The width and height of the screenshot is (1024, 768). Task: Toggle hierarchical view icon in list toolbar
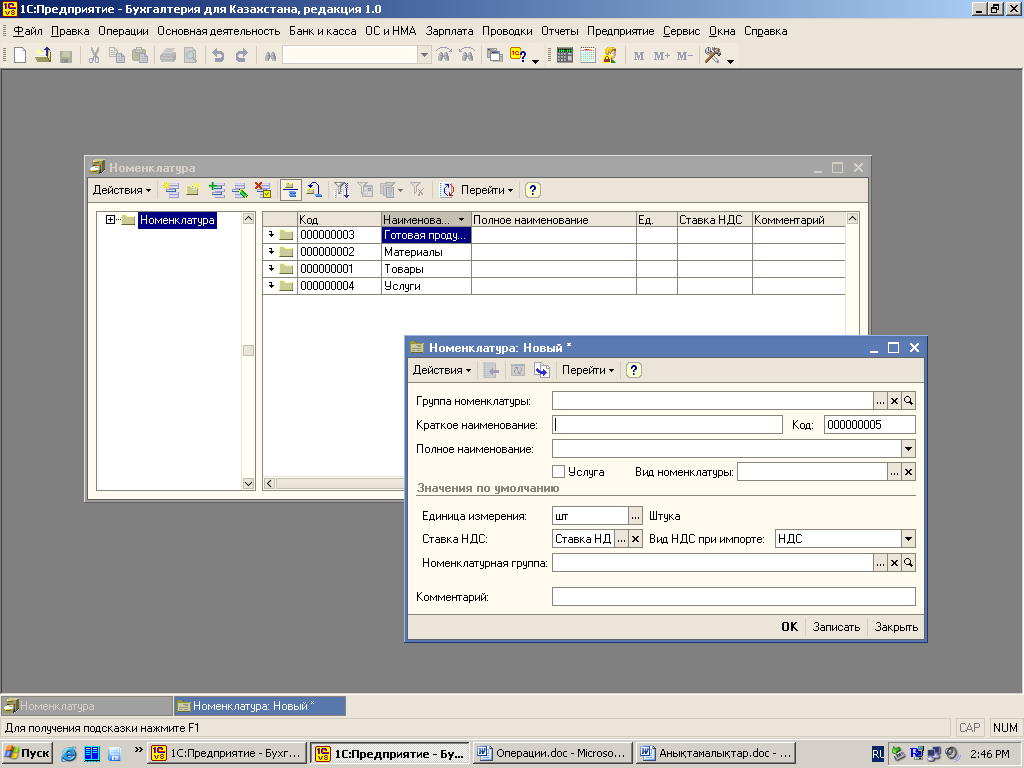pyautogui.click(x=291, y=190)
